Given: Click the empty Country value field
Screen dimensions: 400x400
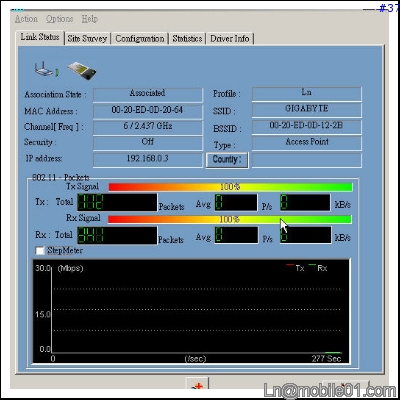Looking at the screenshot, I should [307, 160].
